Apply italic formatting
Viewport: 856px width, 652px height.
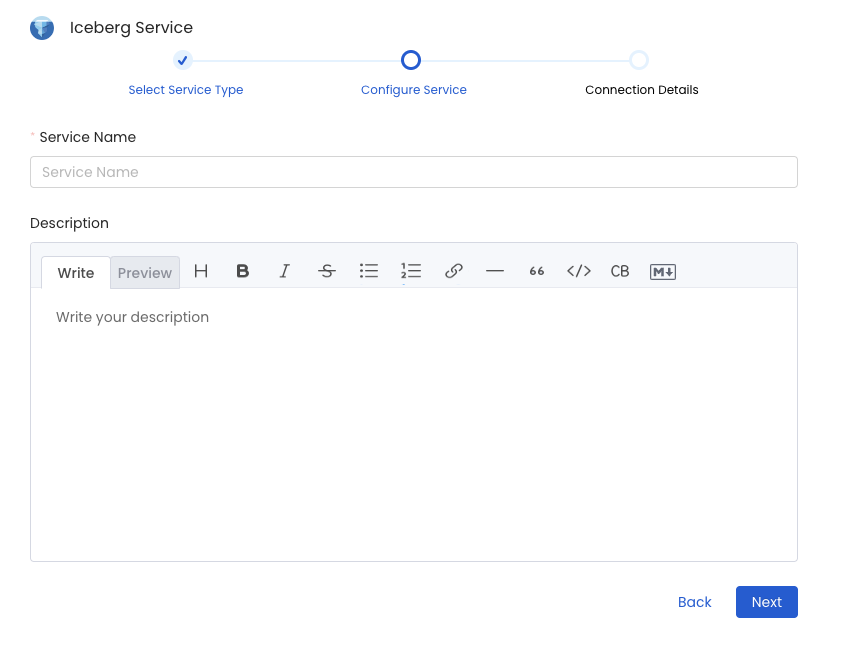(285, 270)
